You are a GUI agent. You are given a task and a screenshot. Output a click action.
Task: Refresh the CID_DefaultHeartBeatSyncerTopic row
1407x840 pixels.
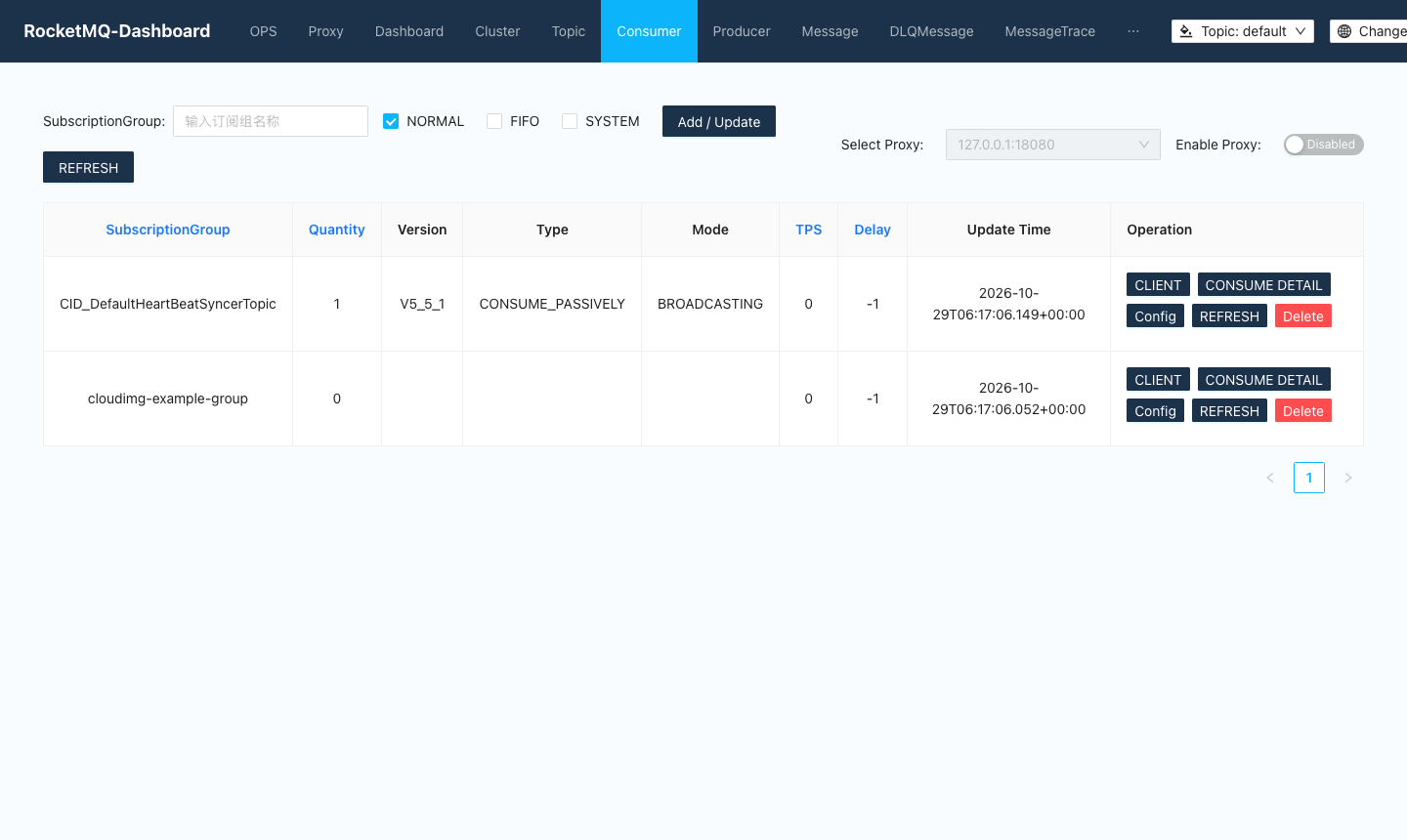click(1229, 315)
